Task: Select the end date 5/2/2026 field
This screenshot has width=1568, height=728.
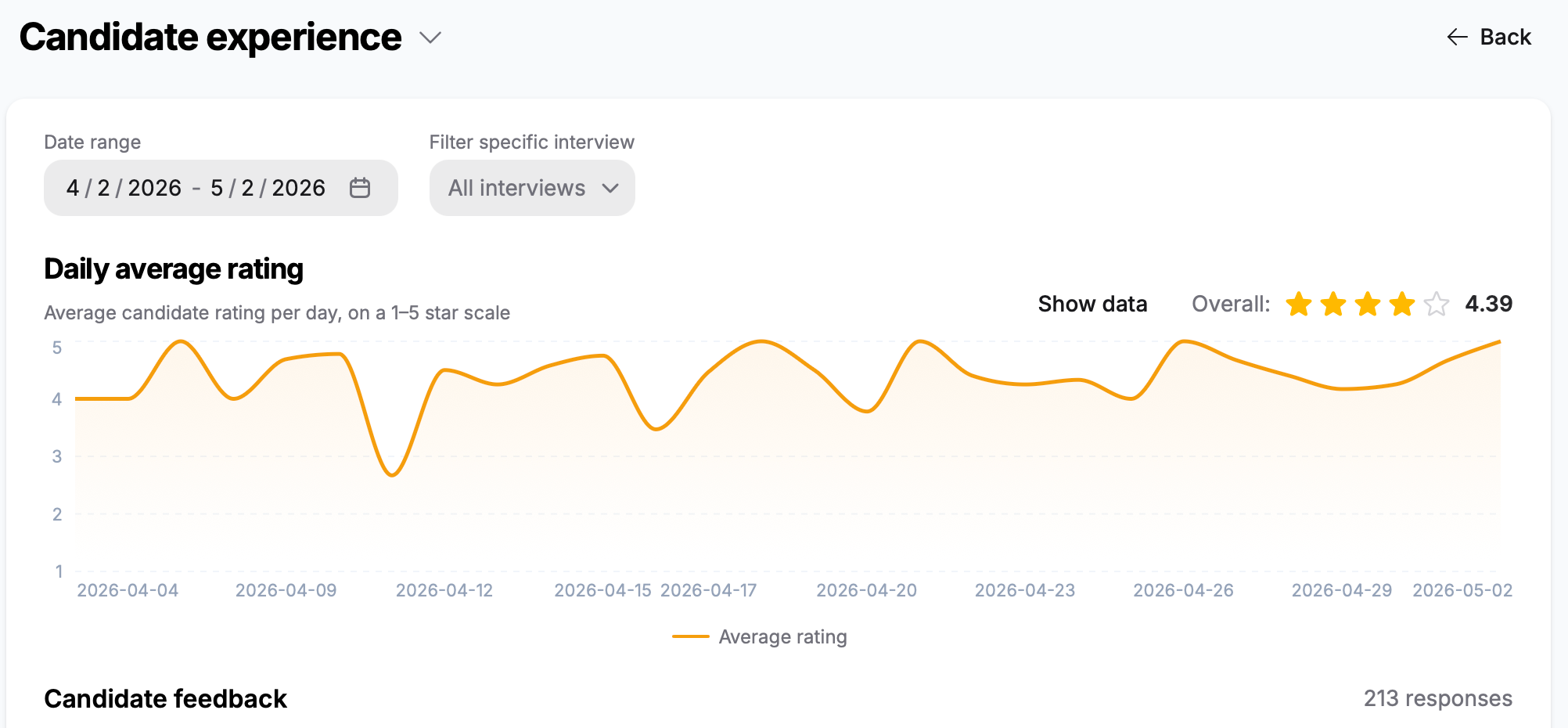Action: coord(268,188)
